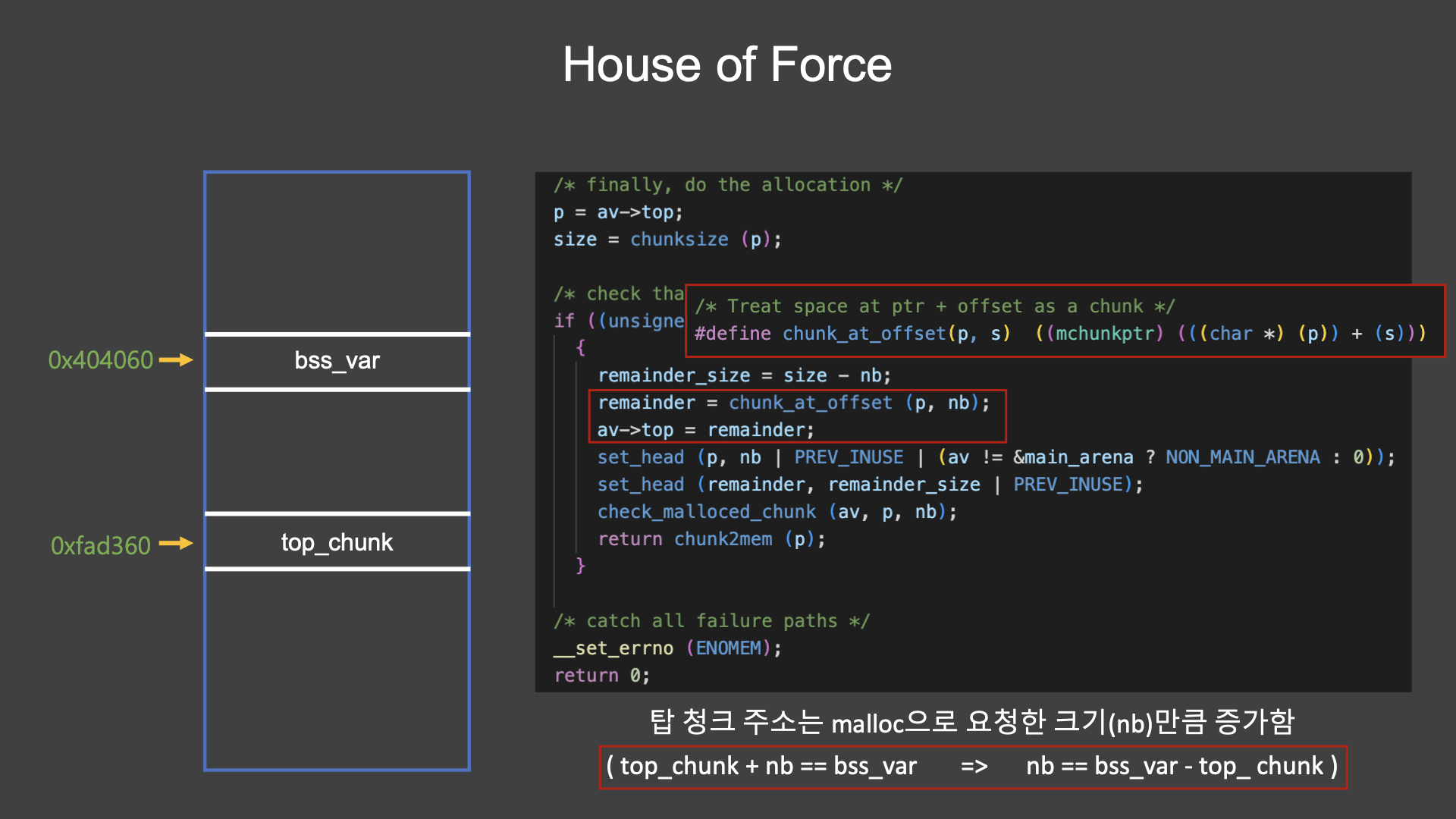Select the top_chunk memory block
1456x819 pixels.
[x=337, y=542]
